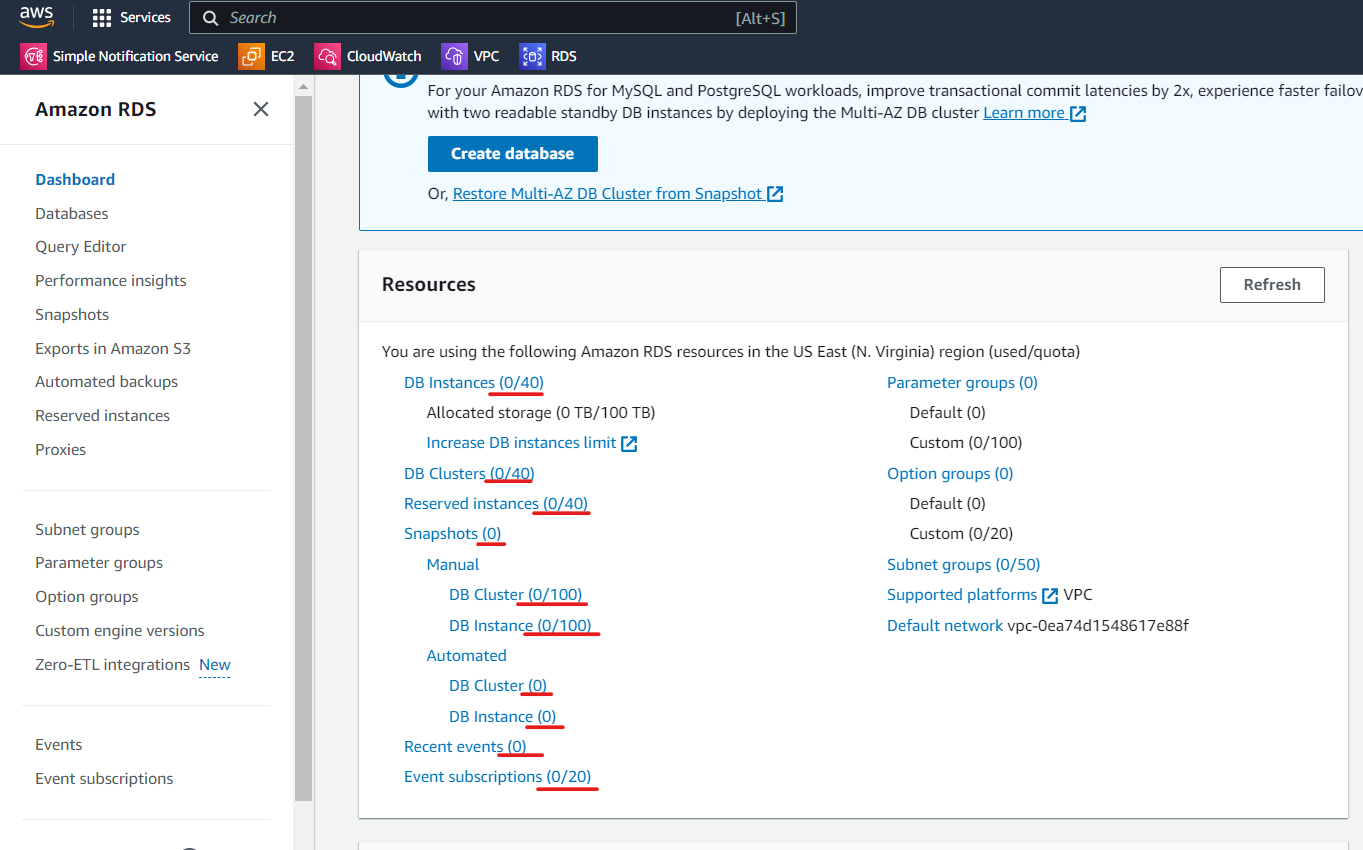Open Option groups in the sidebar
The width and height of the screenshot is (1363, 850).
(87, 597)
